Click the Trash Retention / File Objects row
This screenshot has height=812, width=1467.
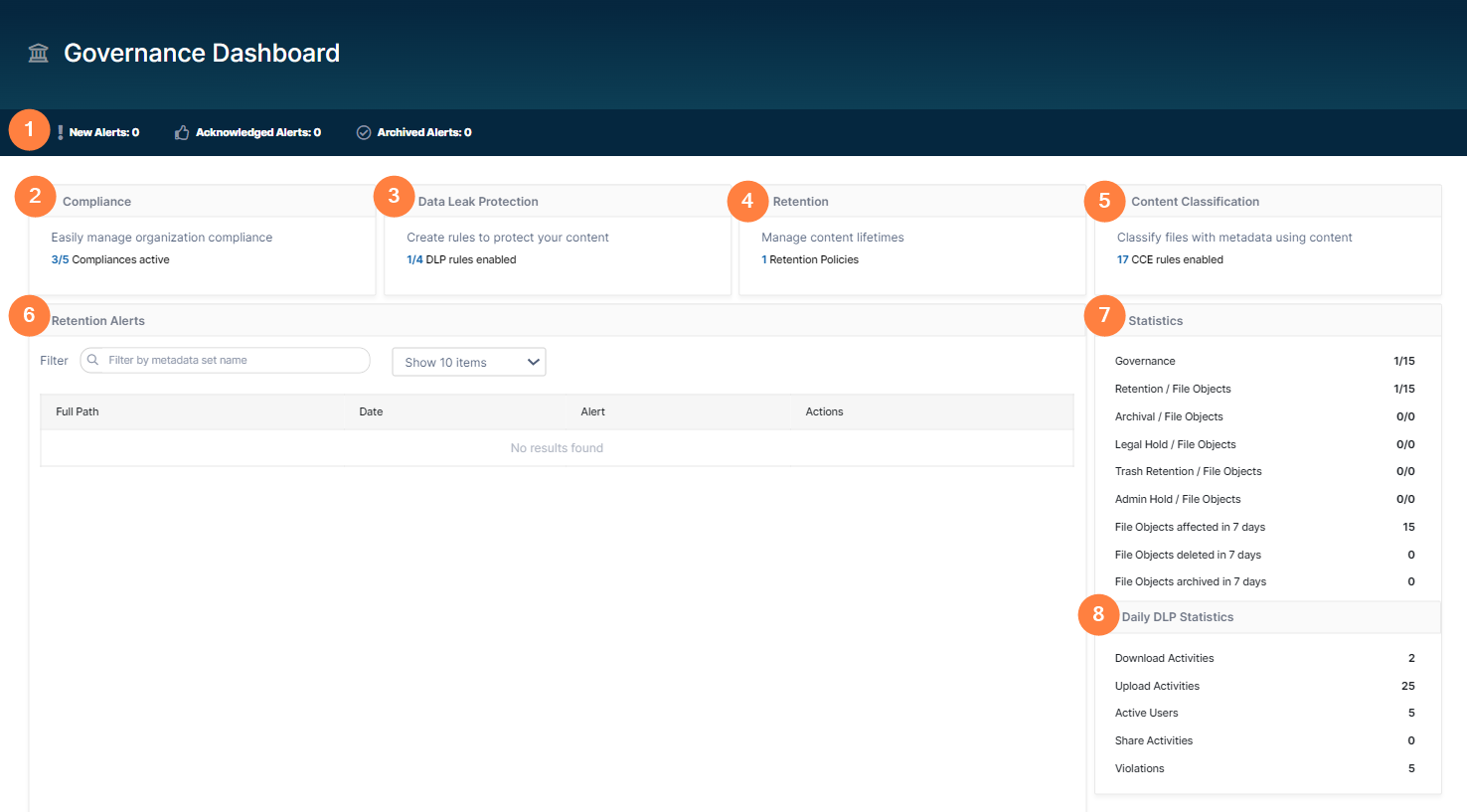point(1265,471)
